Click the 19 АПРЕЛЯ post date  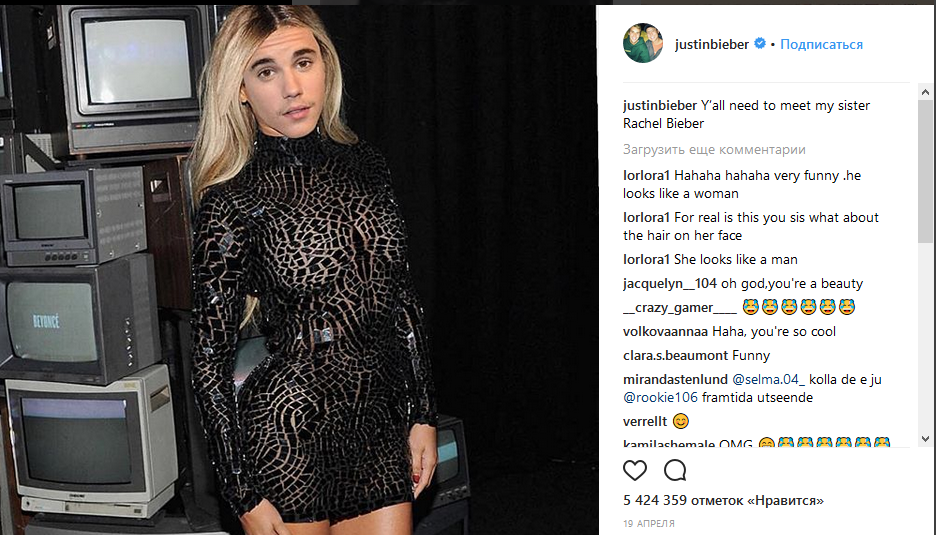(x=649, y=524)
